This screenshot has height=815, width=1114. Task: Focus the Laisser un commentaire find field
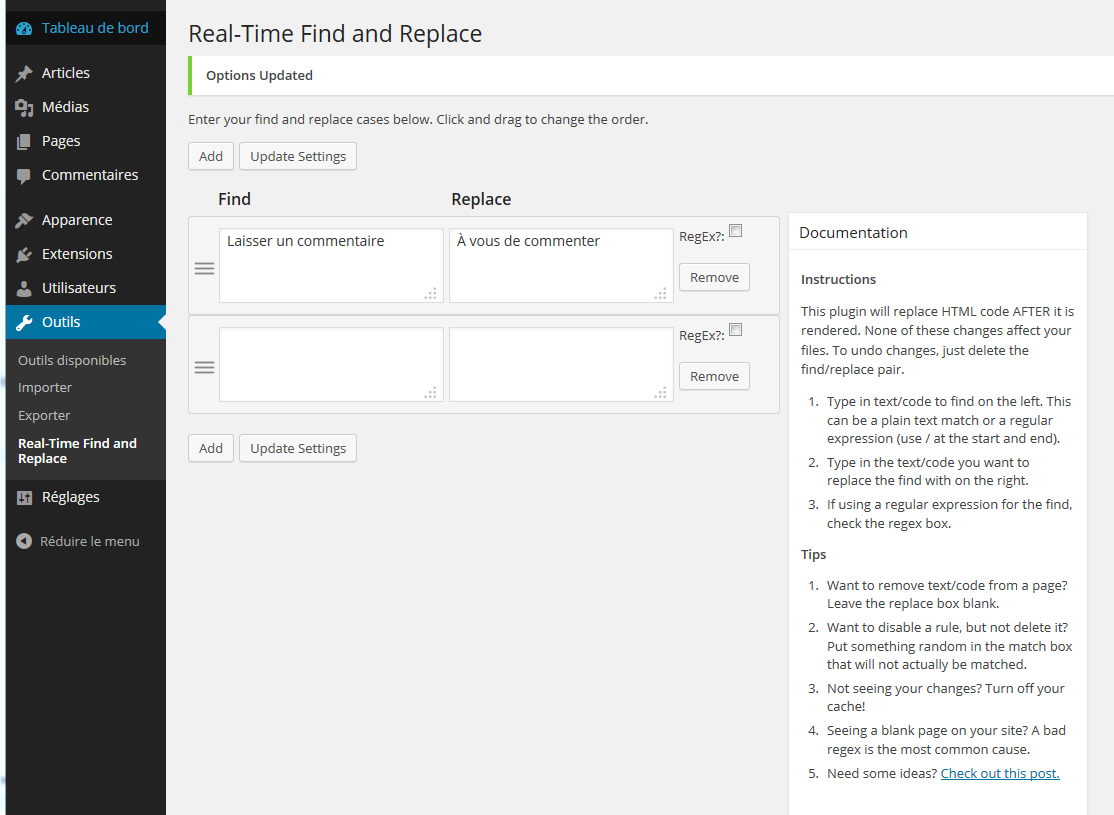(331, 265)
